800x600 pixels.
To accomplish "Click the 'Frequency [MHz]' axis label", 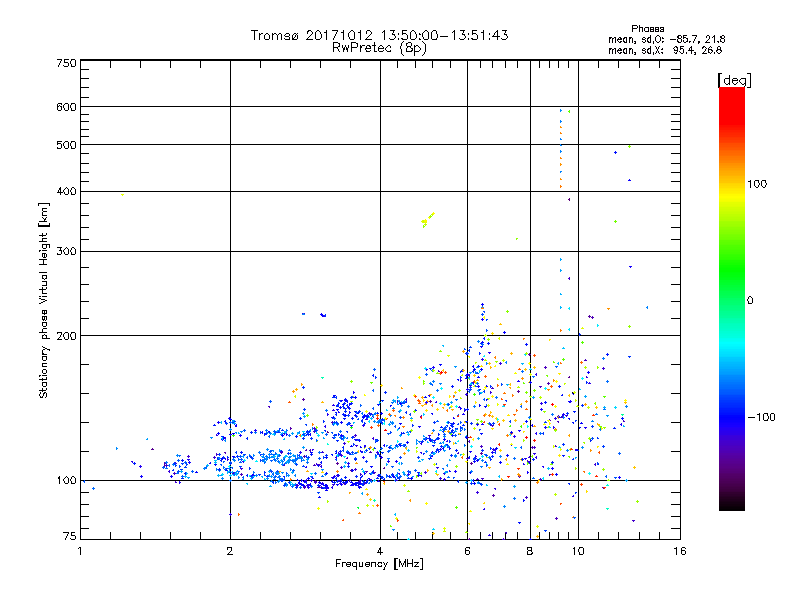I will pyautogui.click(x=379, y=564).
